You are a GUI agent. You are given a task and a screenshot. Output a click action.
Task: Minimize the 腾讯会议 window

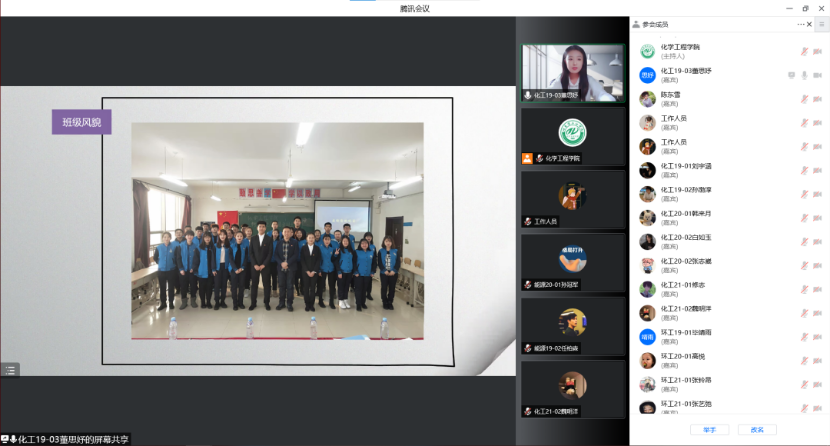(789, 8)
